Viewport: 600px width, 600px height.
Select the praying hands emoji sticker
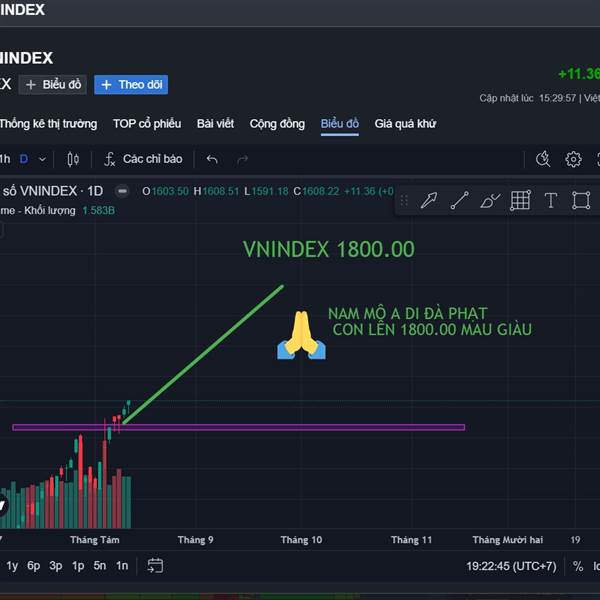(302, 336)
